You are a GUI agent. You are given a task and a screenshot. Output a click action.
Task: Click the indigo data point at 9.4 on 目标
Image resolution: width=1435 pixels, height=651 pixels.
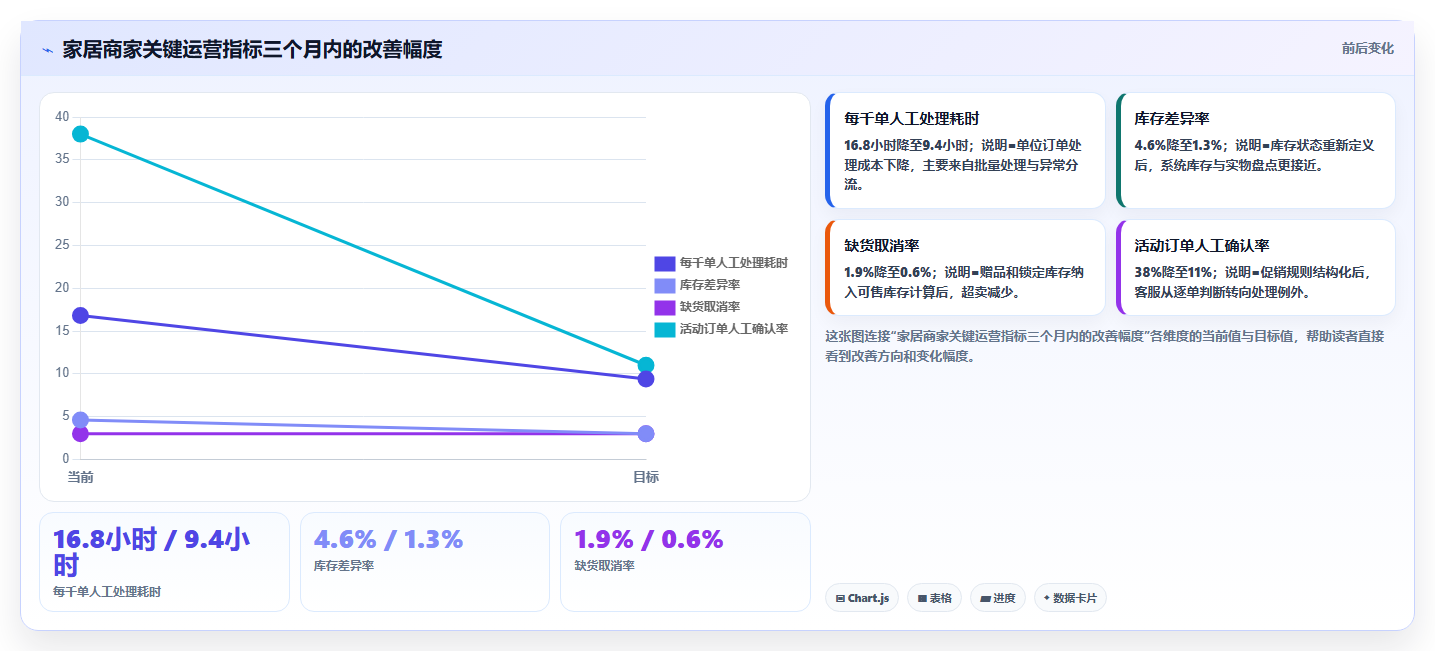tap(646, 379)
